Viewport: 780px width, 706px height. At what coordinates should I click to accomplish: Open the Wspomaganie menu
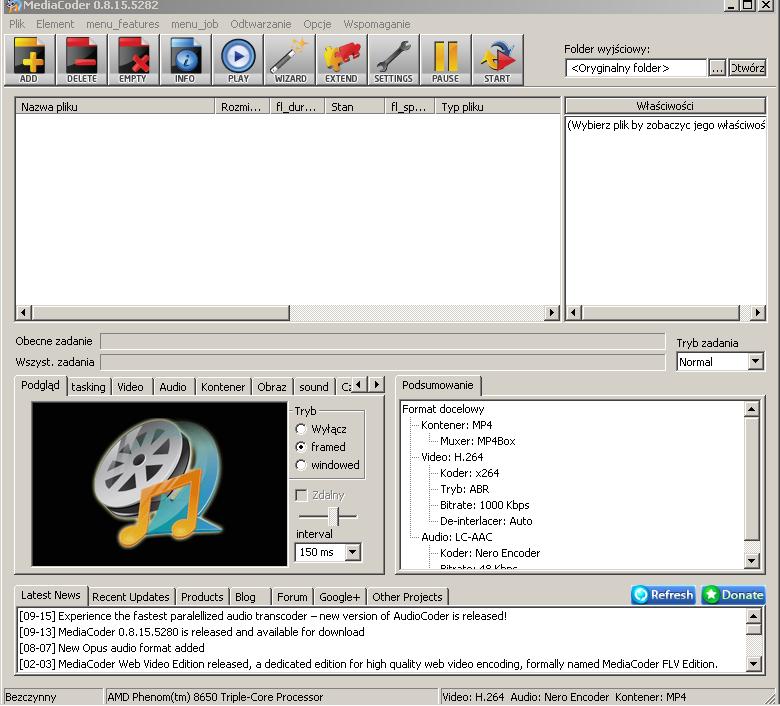click(x=377, y=24)
